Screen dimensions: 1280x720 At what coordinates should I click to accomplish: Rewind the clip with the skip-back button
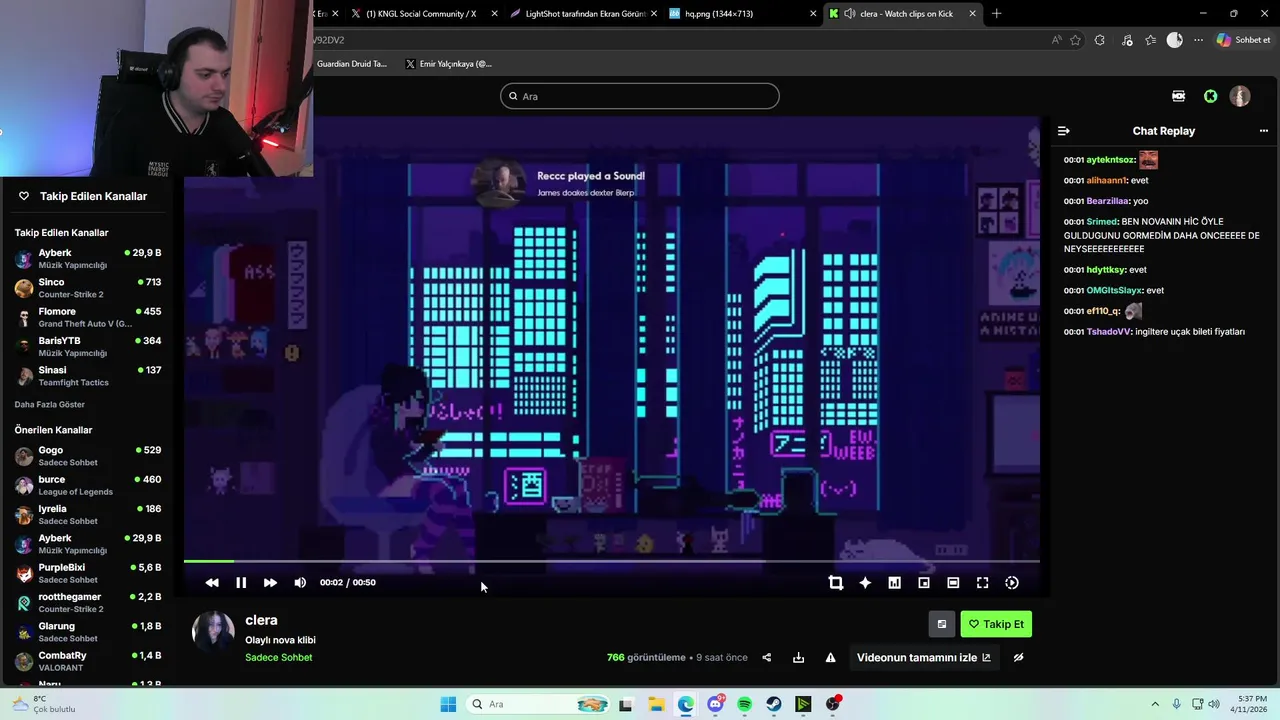212,583
